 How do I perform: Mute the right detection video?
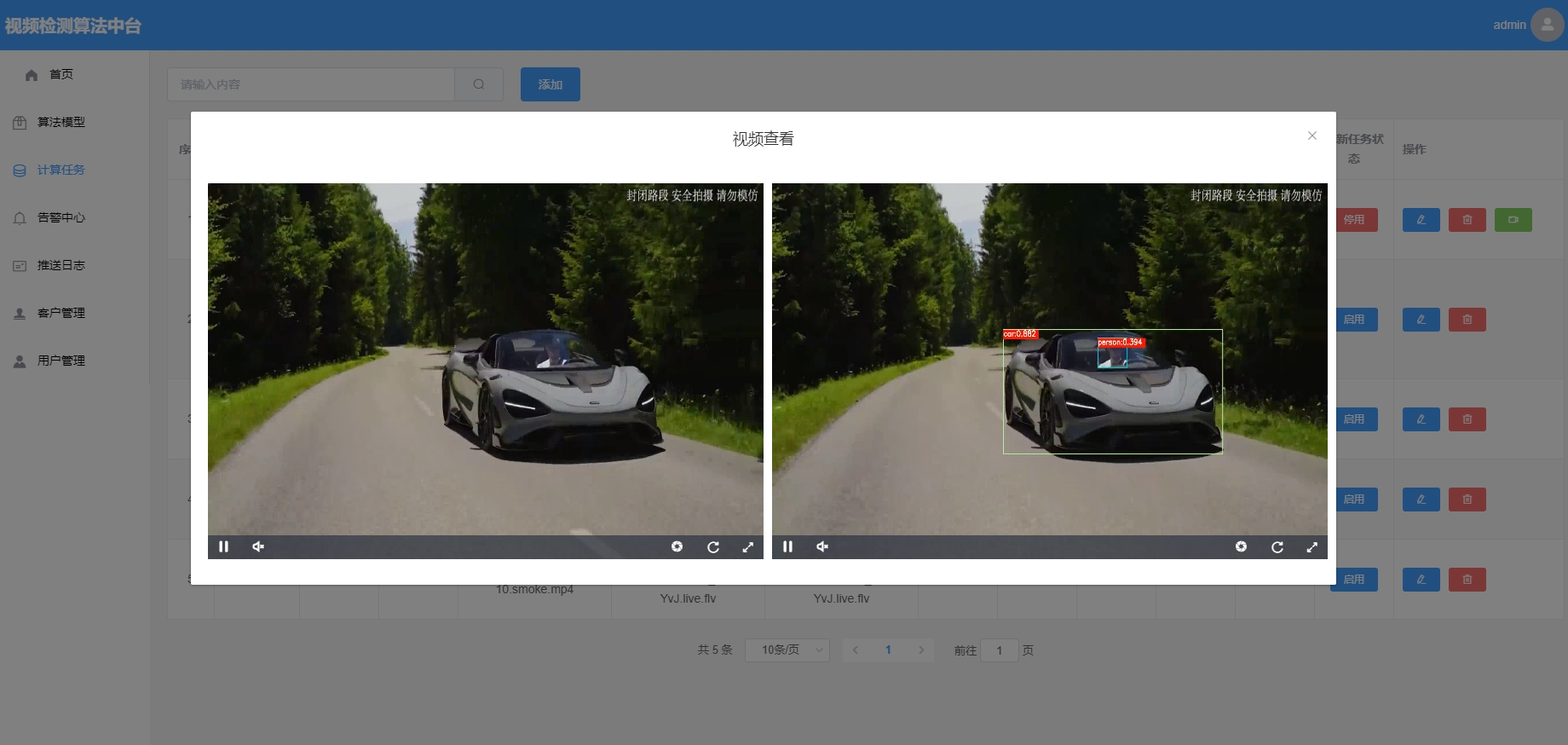click(822, 546)
